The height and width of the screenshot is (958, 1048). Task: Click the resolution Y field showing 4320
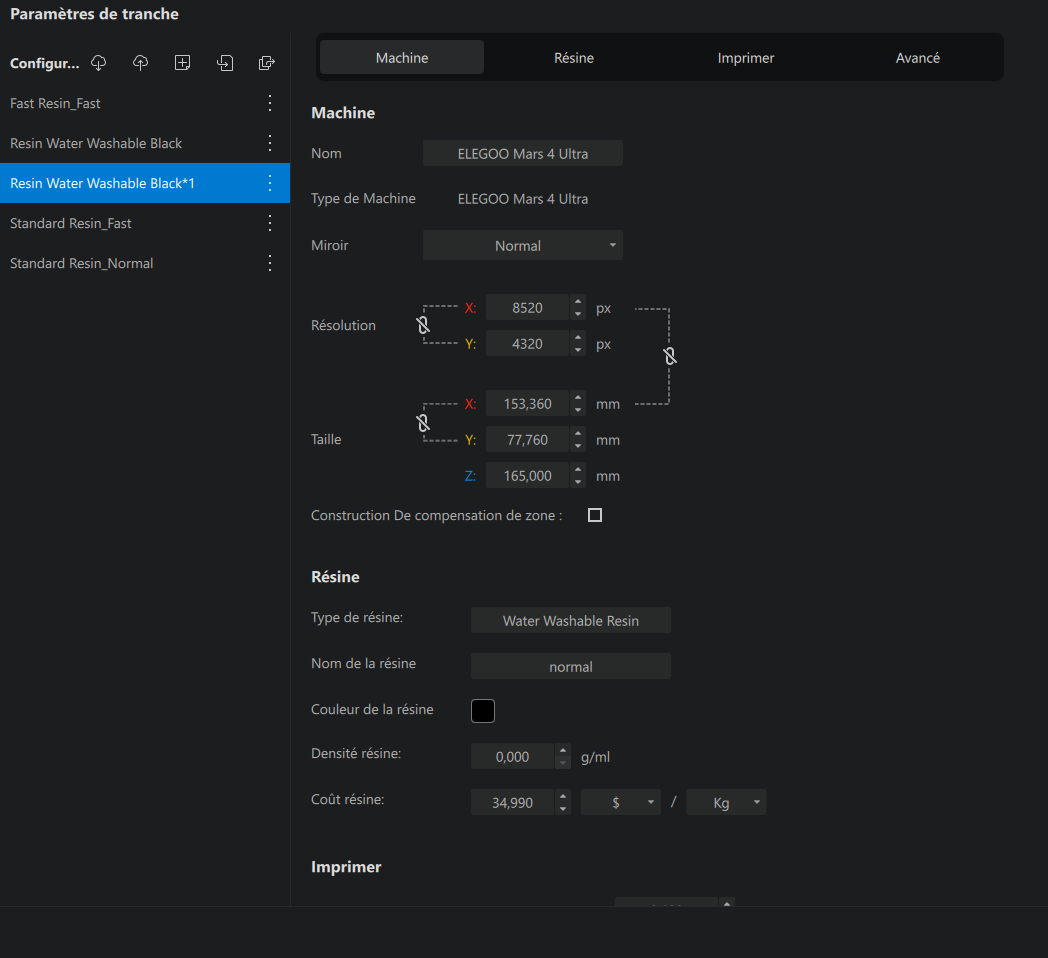527,344
